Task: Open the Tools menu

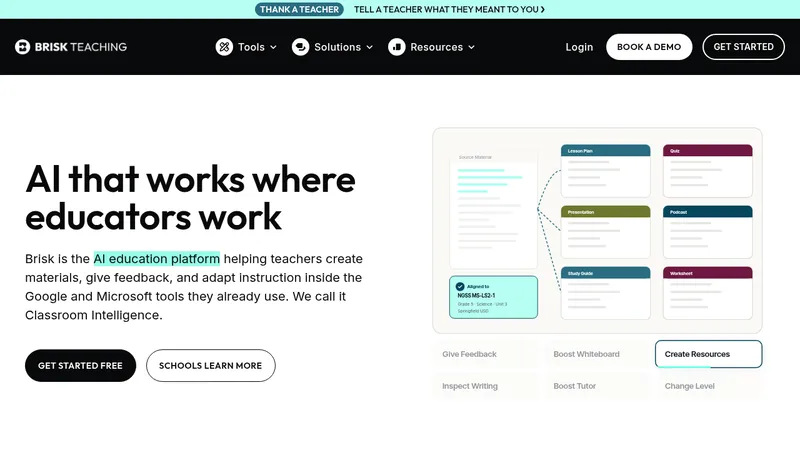Action: point(246,47)
